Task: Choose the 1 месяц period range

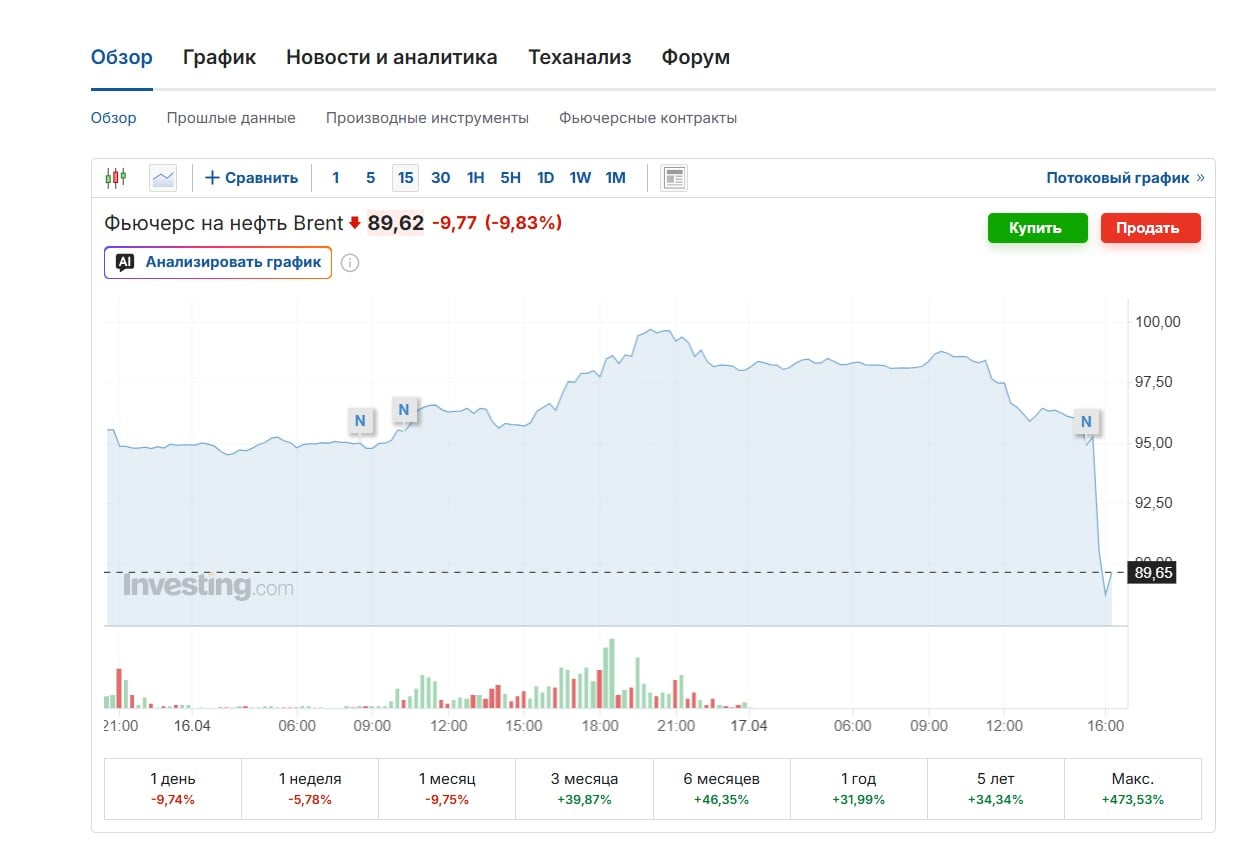Action: point(446,788)
